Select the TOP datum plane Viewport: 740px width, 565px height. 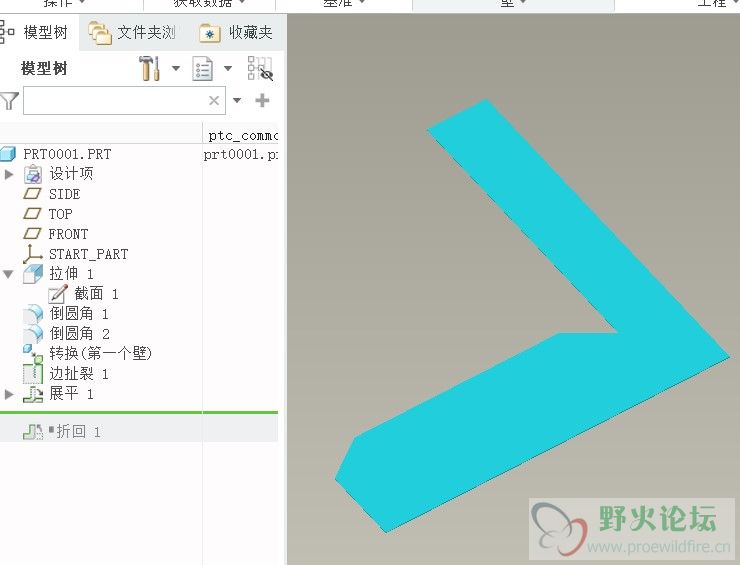point(60,214)
